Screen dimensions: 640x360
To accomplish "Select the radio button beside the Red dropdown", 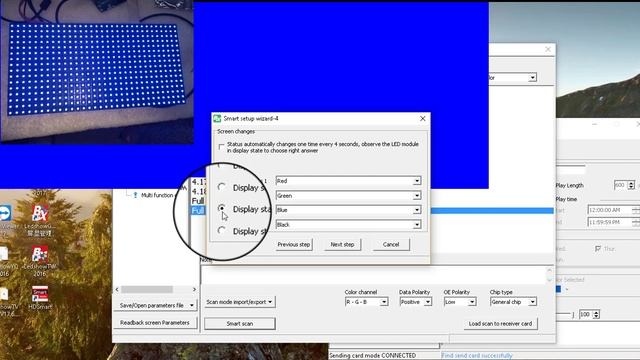I will click(x=222, y=187).
